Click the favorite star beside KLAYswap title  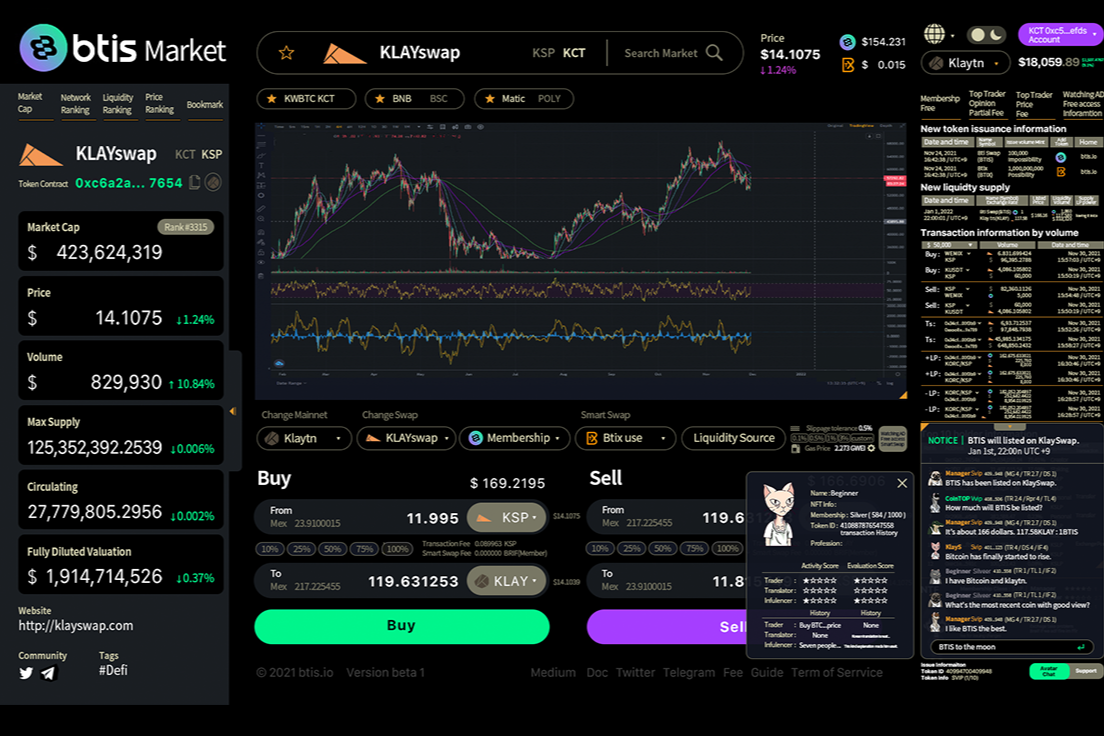[x=286, y=53]
